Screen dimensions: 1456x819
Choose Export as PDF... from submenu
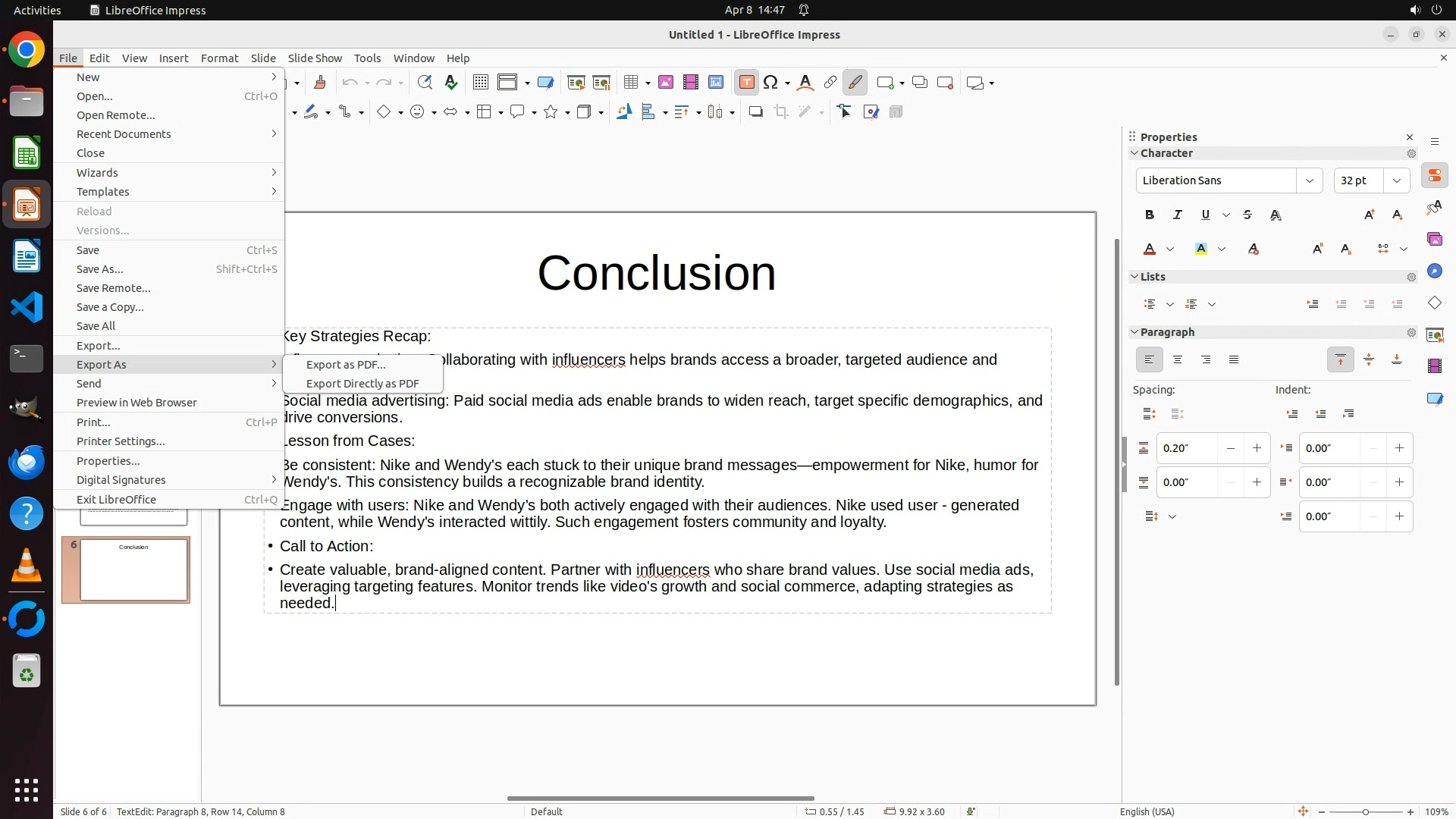coord(346,365)
